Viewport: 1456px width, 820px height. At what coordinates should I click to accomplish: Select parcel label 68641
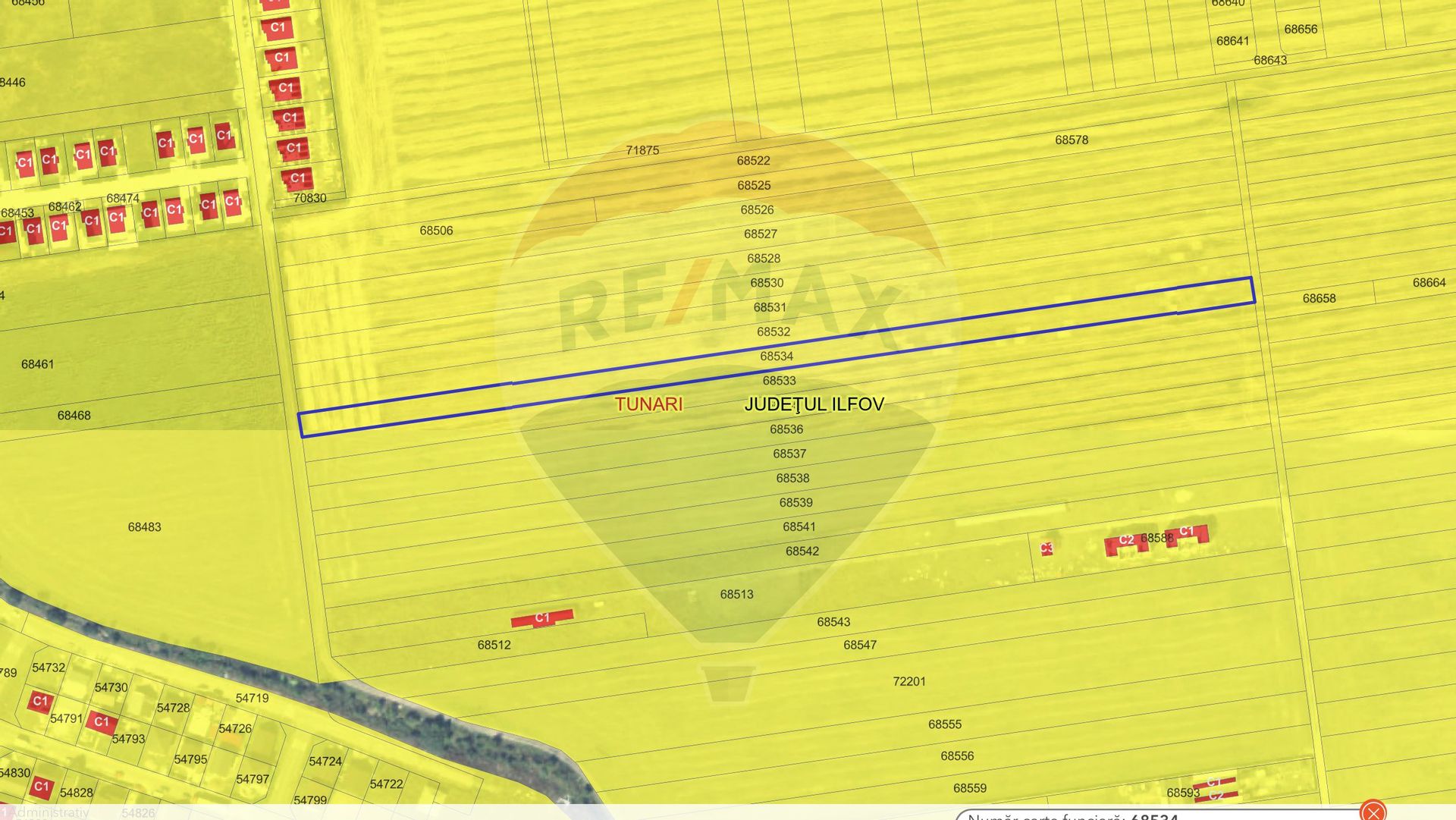[1232, 41]
